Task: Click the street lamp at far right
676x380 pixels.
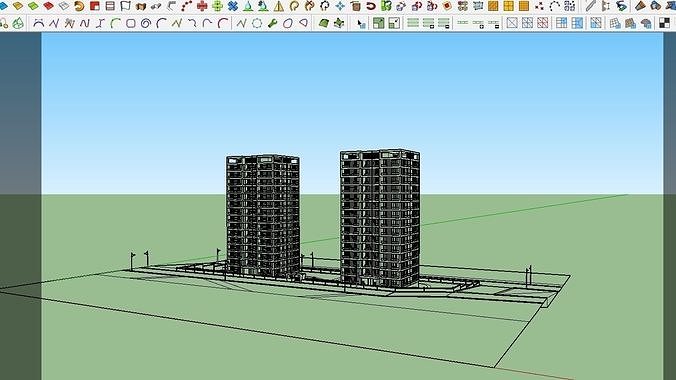Action: point(529,276)
